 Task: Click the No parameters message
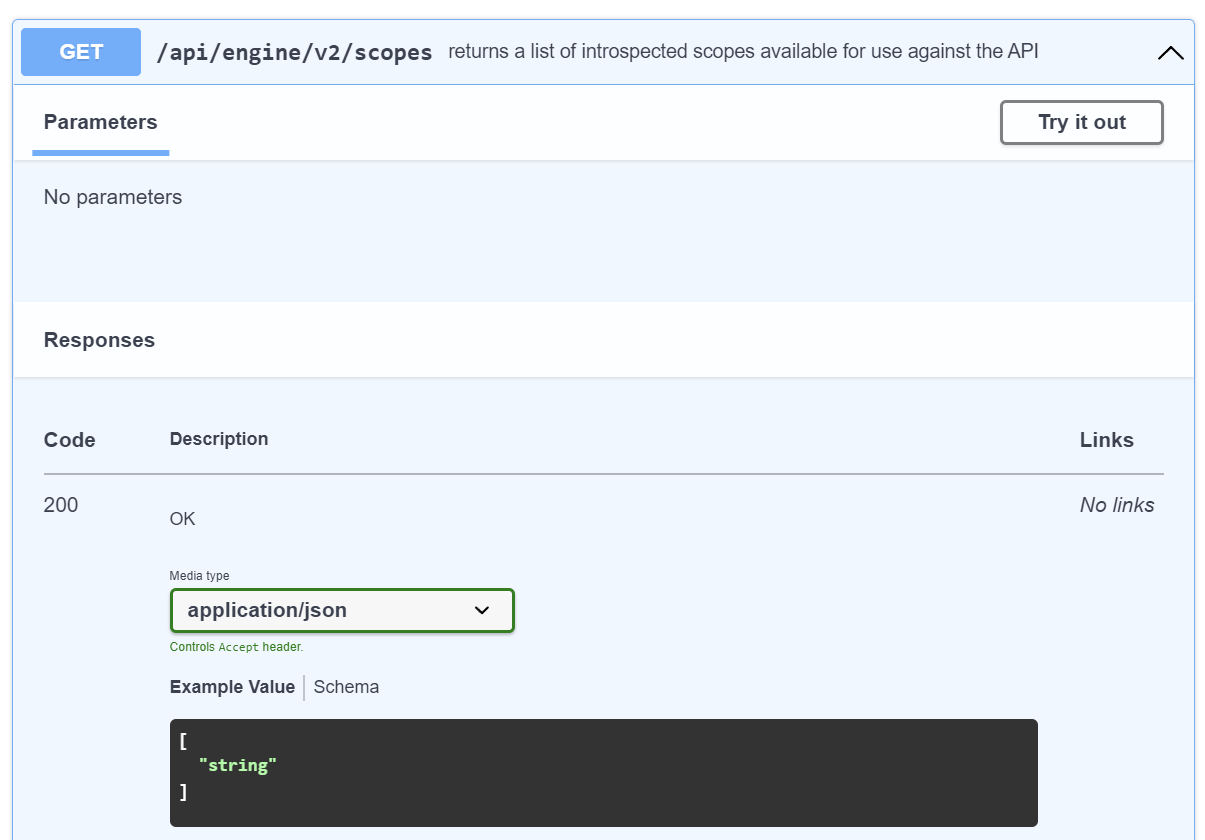(112, 197)
